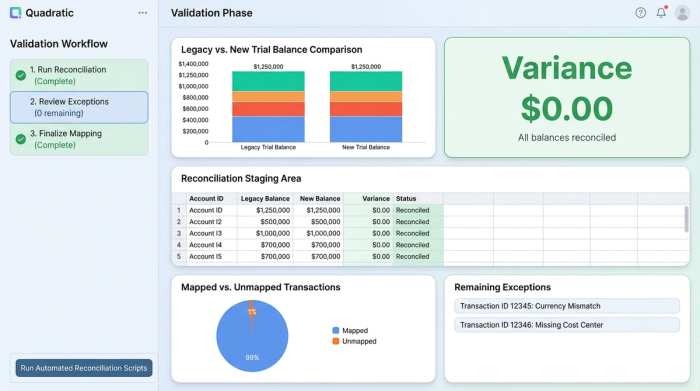
Task: Run Automated Reconciliation Scripts
Action: coord(84,368)
